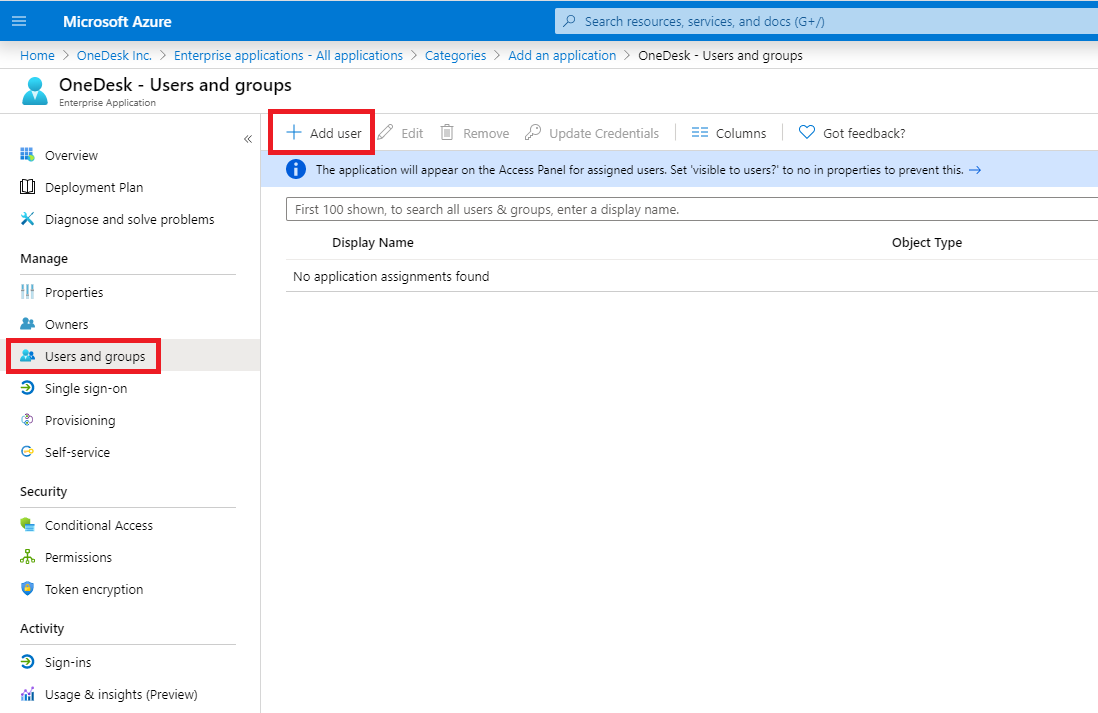Click the Microsoft Azure logo text
1098x713 pixels.
pos(117,22)
